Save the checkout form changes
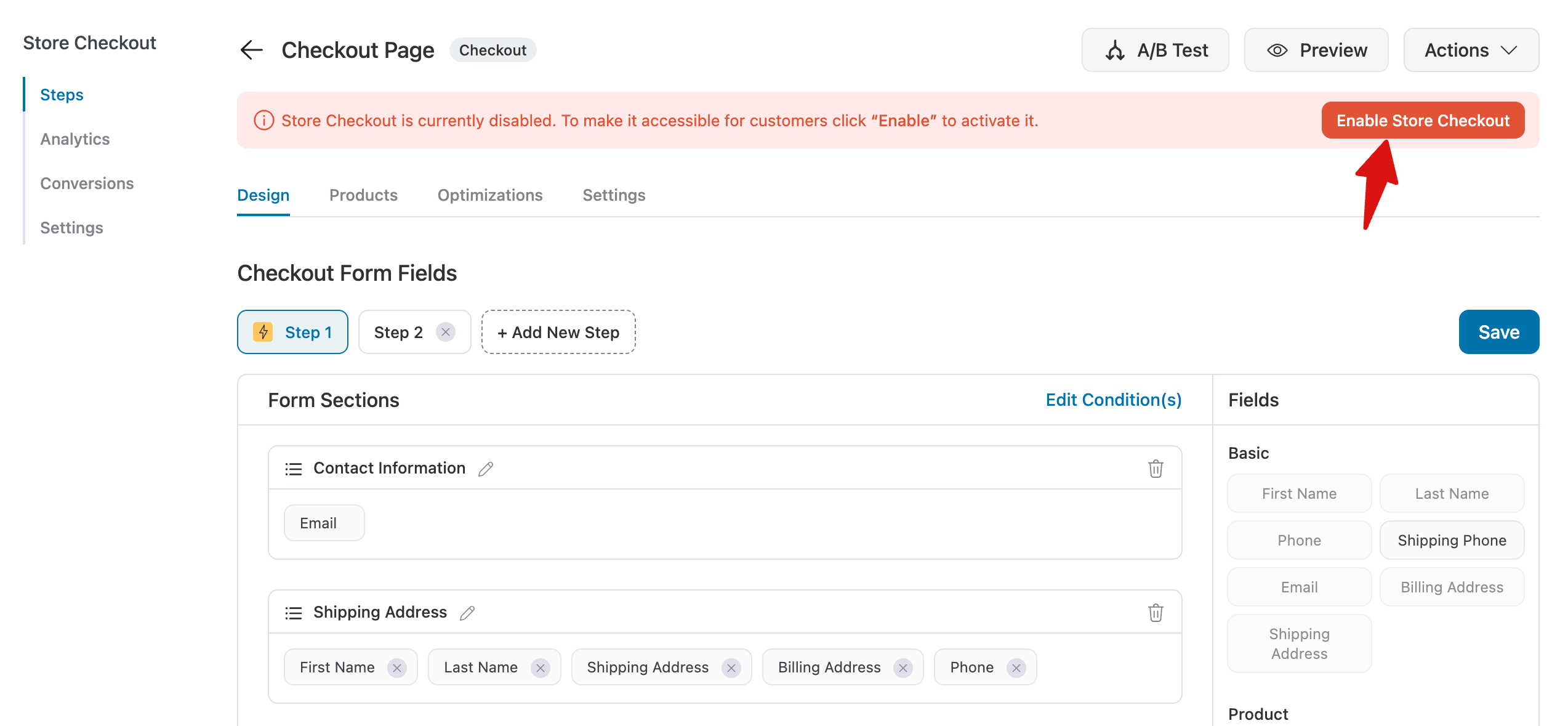The image size is (1568, 726). 1498,332
